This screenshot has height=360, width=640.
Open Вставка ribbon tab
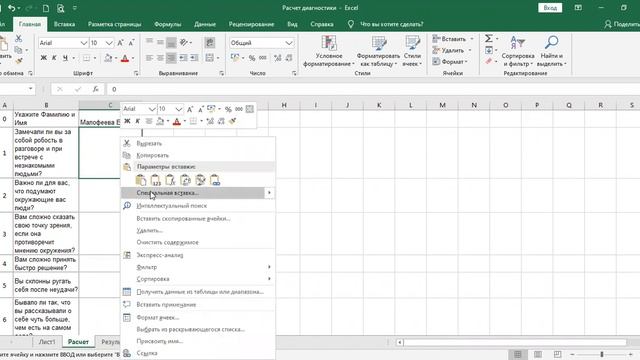(x=64, y=24)
